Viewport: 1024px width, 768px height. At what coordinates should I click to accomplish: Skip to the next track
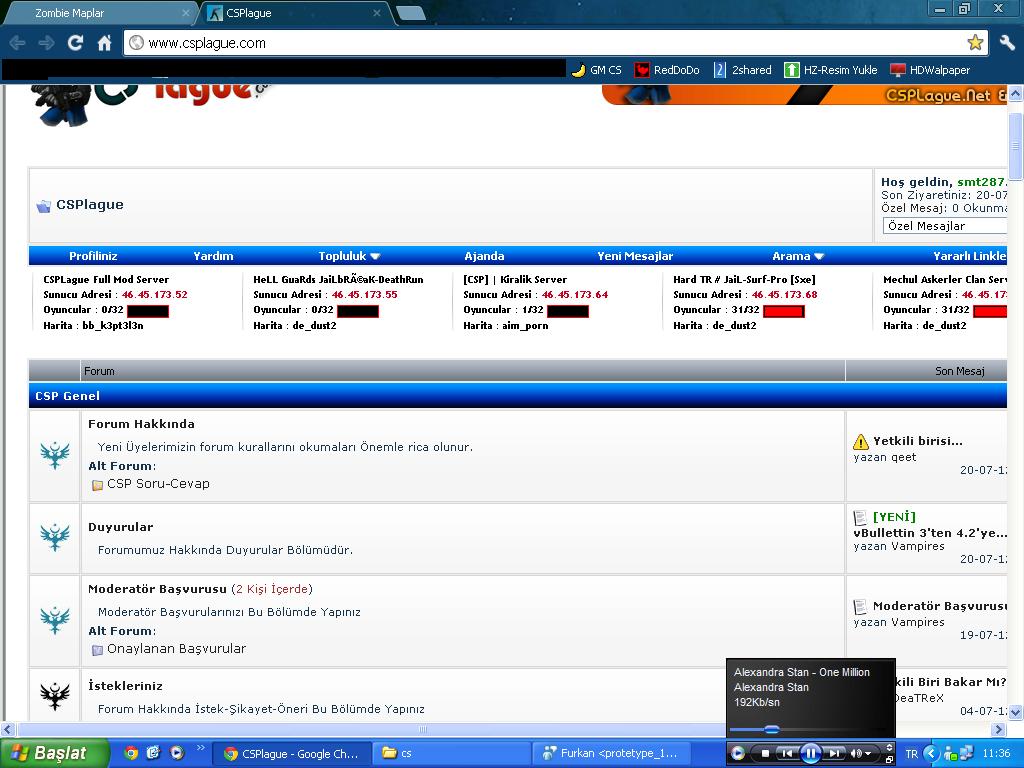point(834,753)
